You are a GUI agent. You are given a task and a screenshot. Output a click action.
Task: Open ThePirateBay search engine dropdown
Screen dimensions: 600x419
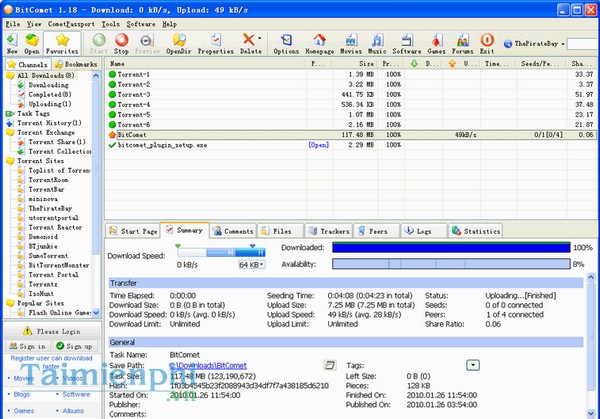[563, 44]
